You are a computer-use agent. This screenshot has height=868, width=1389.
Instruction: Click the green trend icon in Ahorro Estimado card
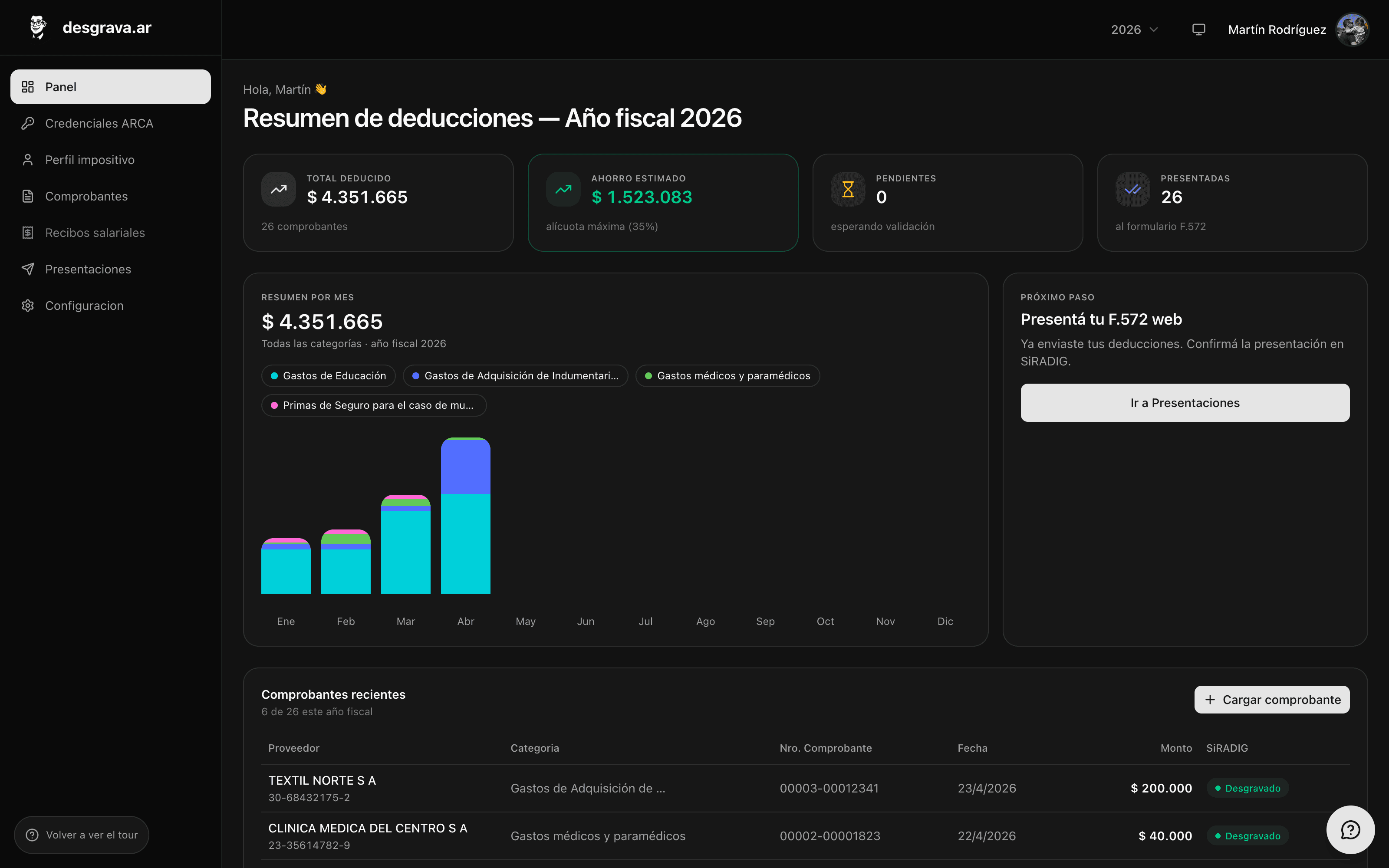563,189
